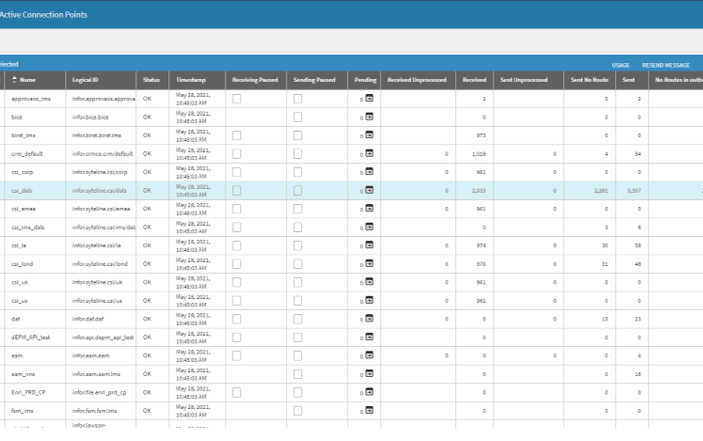Sort by Status column header
This screenshot has width=703, height=441.
tap(151, 80)
